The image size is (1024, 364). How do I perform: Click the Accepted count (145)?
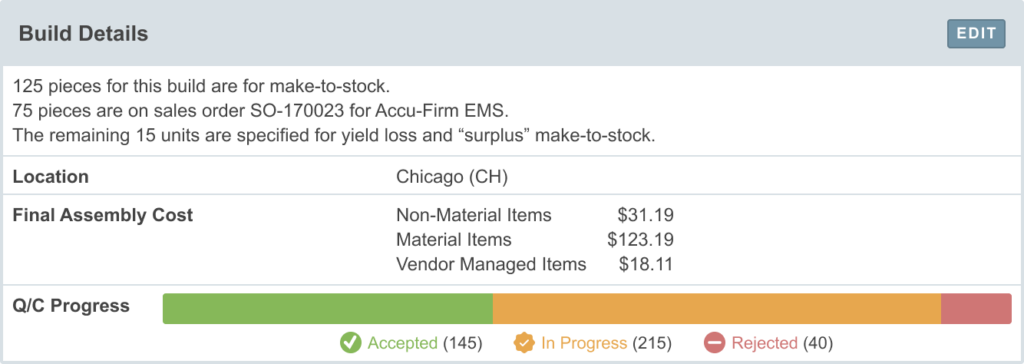point(462,343)
